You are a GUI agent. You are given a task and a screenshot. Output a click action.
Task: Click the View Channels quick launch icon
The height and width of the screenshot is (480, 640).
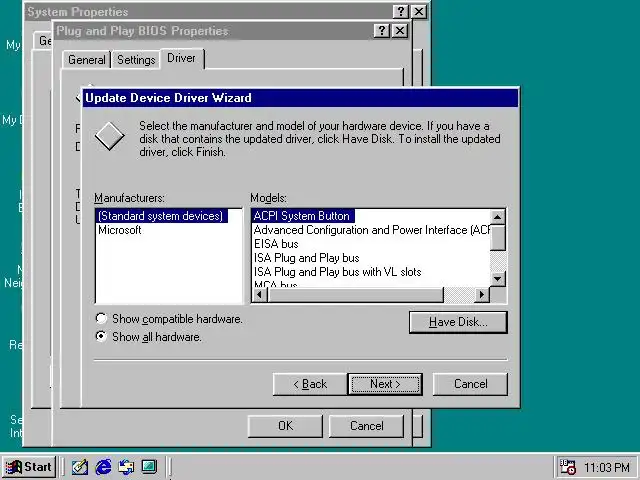tap(149, 467)
